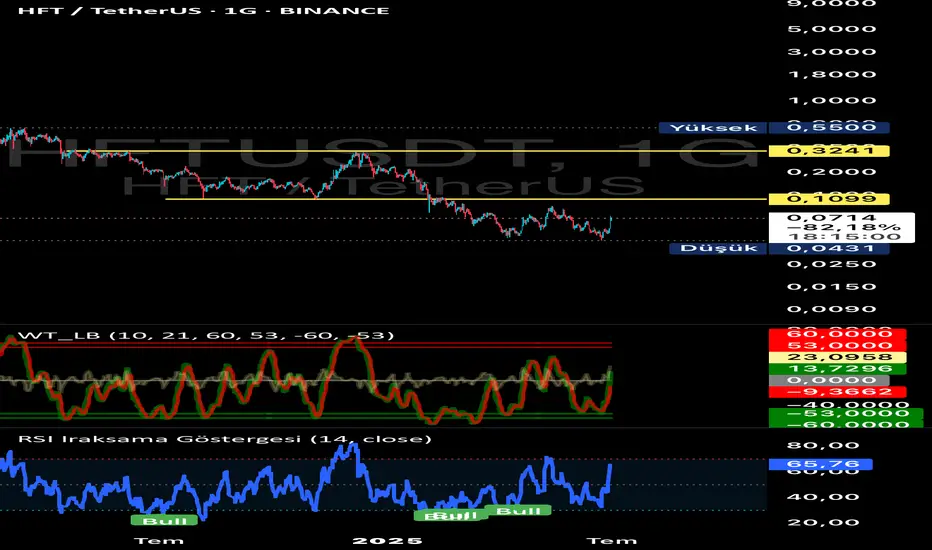Click the right Tem time axis label

pos(612,541)
